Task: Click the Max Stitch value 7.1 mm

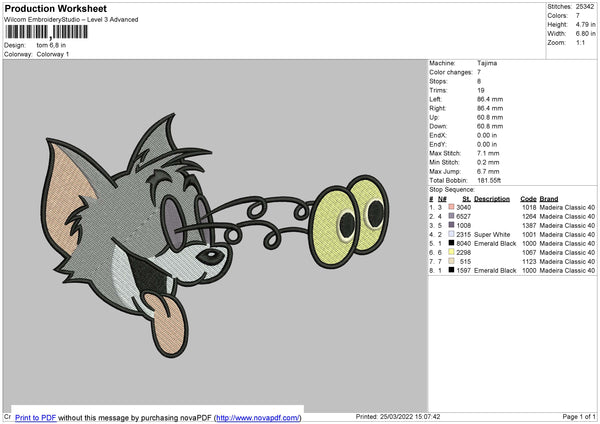Action: tap(488, 153)
